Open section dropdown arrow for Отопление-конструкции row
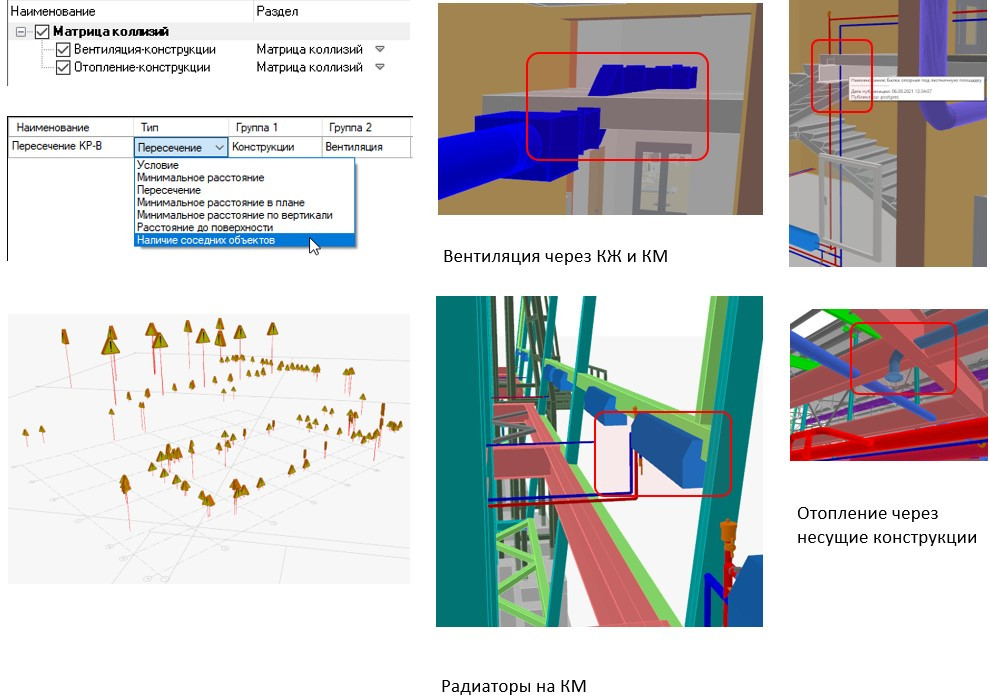The height and width of the screenshot is (696, 990). (x=379, y=67)
